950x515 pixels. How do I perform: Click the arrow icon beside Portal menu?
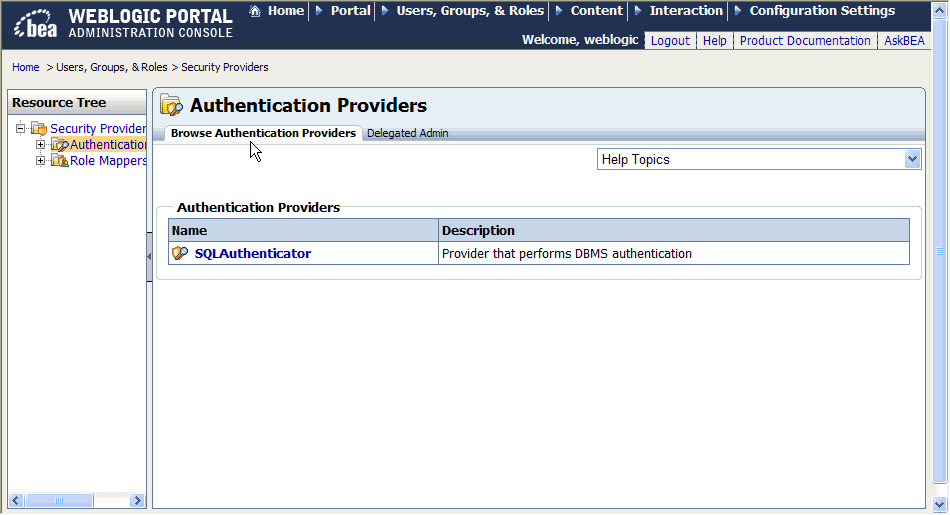click(x=319, y=11)
